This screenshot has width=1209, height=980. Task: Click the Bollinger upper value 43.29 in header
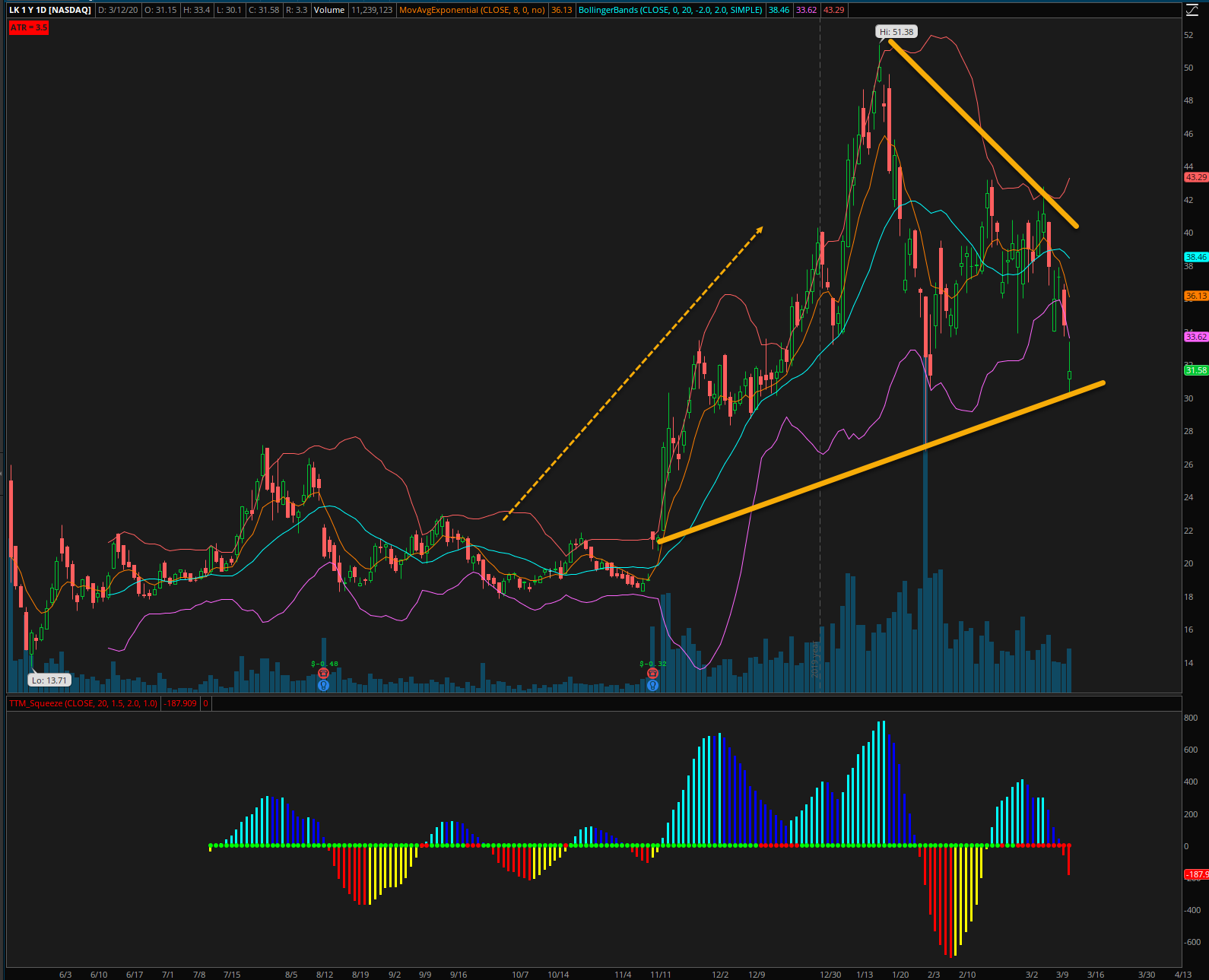(x=834, y=10)
